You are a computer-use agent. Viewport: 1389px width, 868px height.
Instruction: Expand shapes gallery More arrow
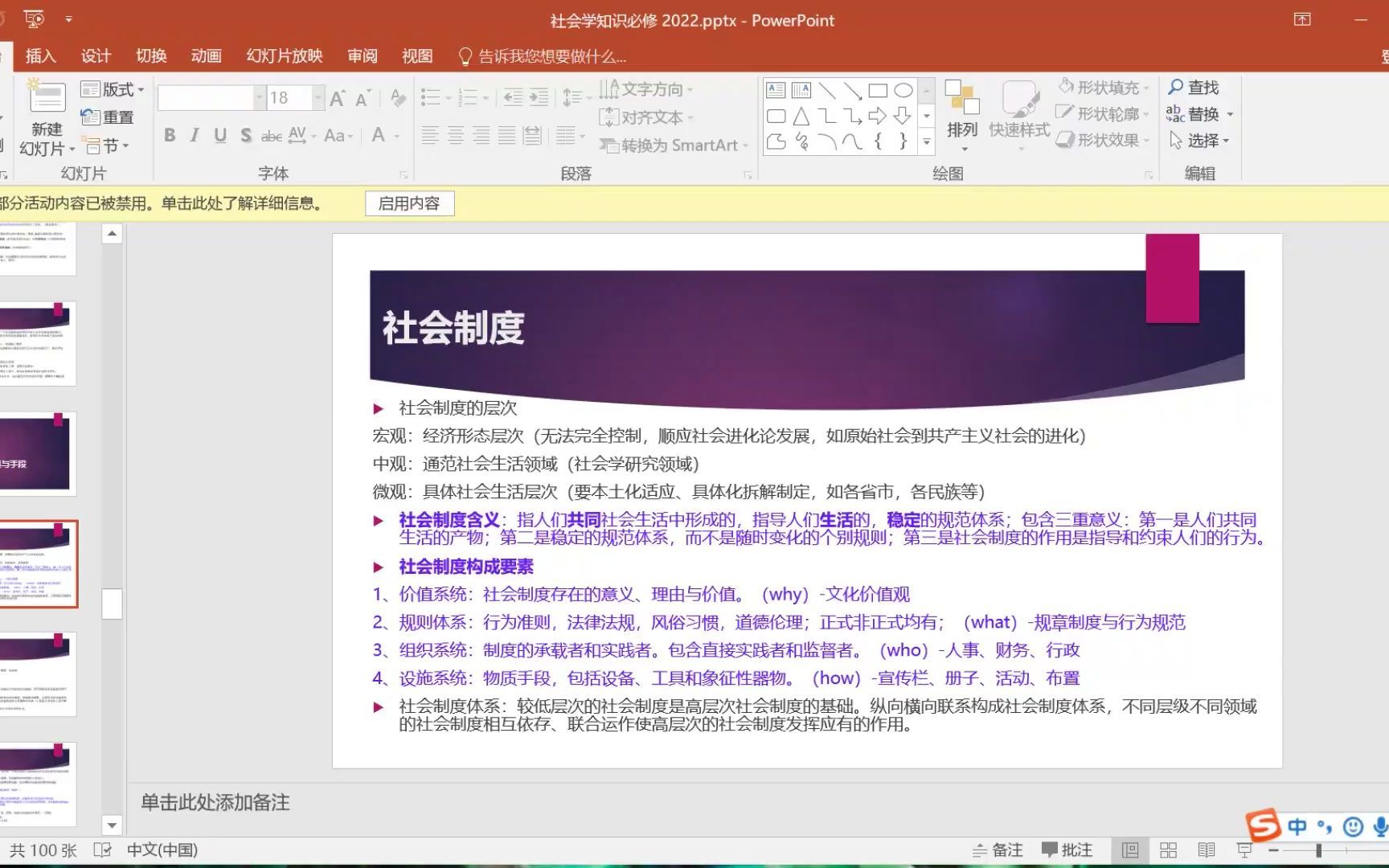927,142
